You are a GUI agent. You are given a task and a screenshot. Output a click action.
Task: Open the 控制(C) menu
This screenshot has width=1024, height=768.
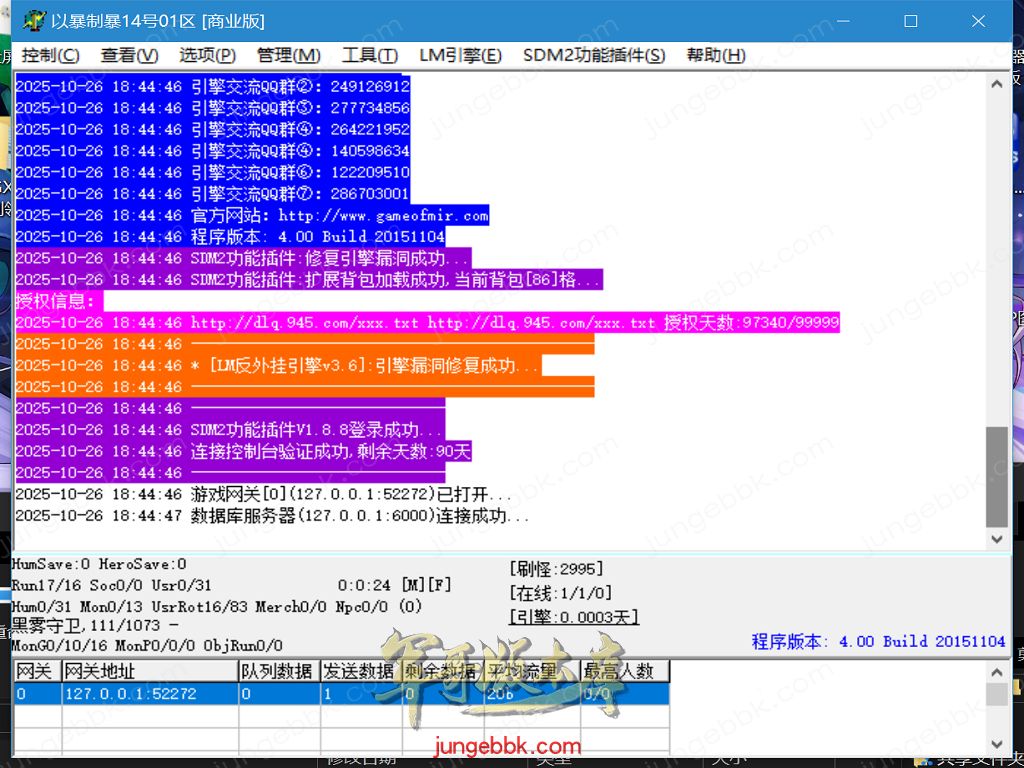click(51, 56)
